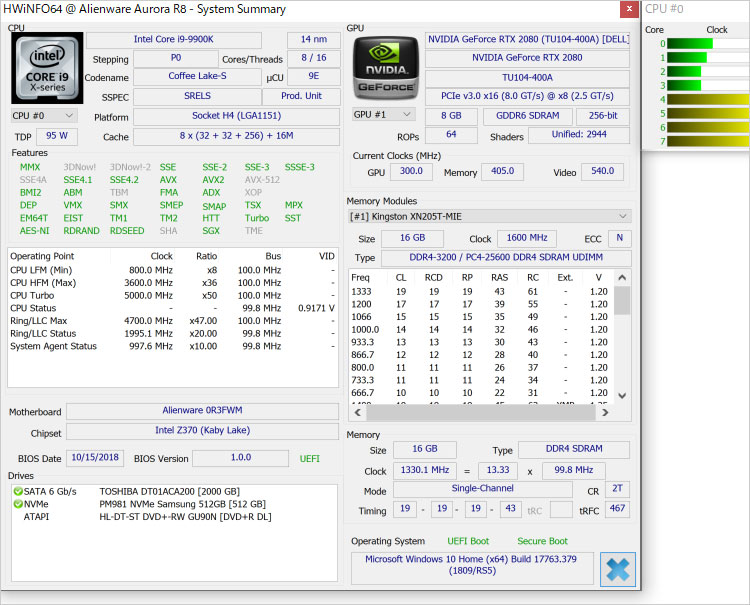The image size is (750, 605).
Task: Click the Intel Z370 (Kaby Lake) chipset field
Action: [202, 430]
